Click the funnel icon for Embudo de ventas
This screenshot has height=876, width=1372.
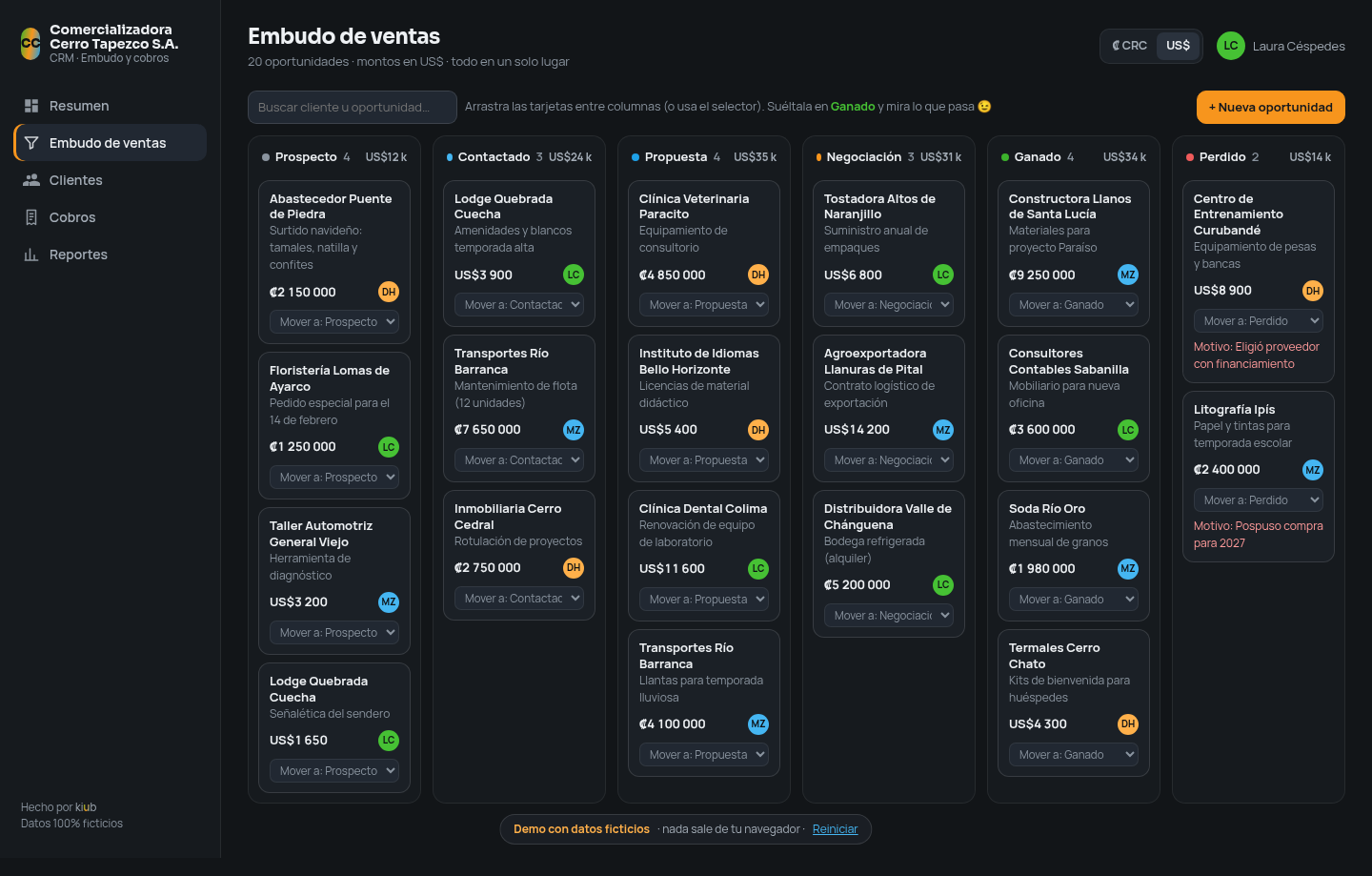31,143
